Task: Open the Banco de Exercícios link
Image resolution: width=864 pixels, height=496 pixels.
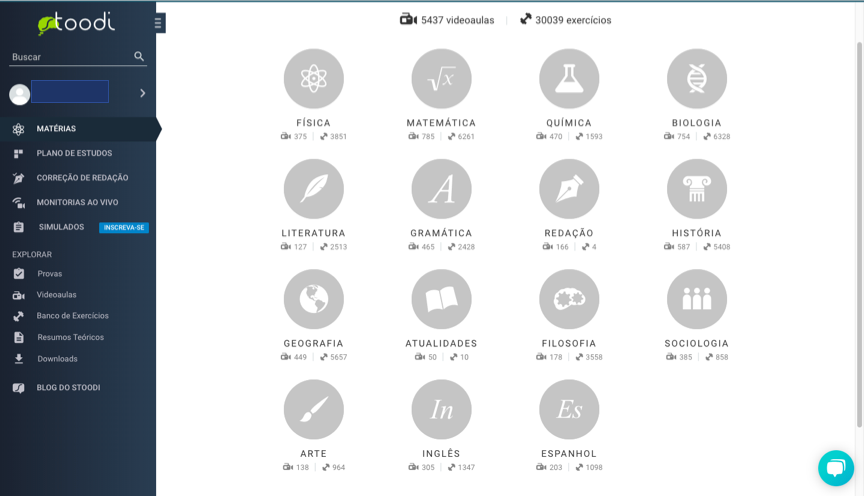Action: pos(72,316)
